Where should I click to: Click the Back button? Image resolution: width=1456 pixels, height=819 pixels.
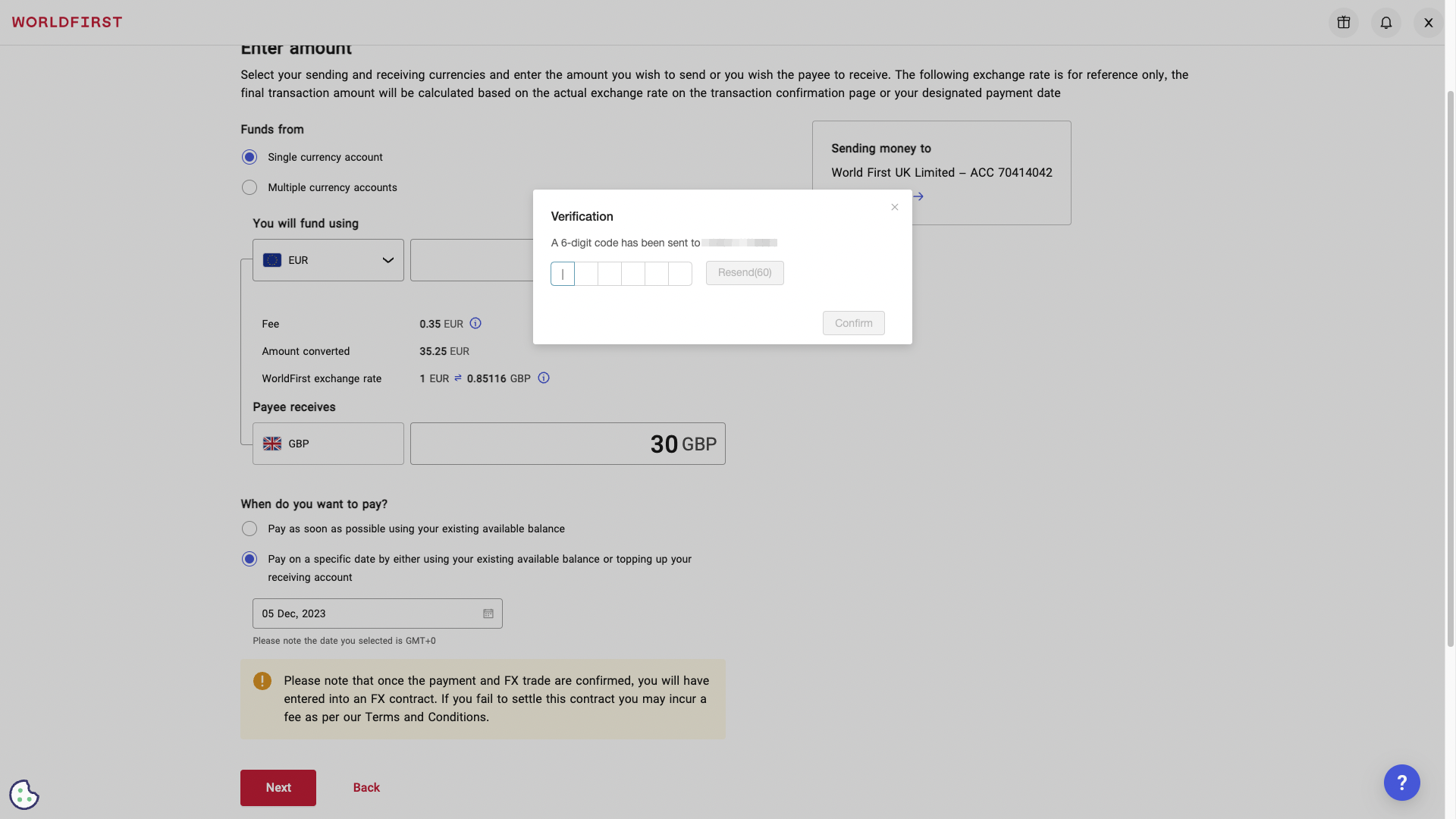coord(366,787)
